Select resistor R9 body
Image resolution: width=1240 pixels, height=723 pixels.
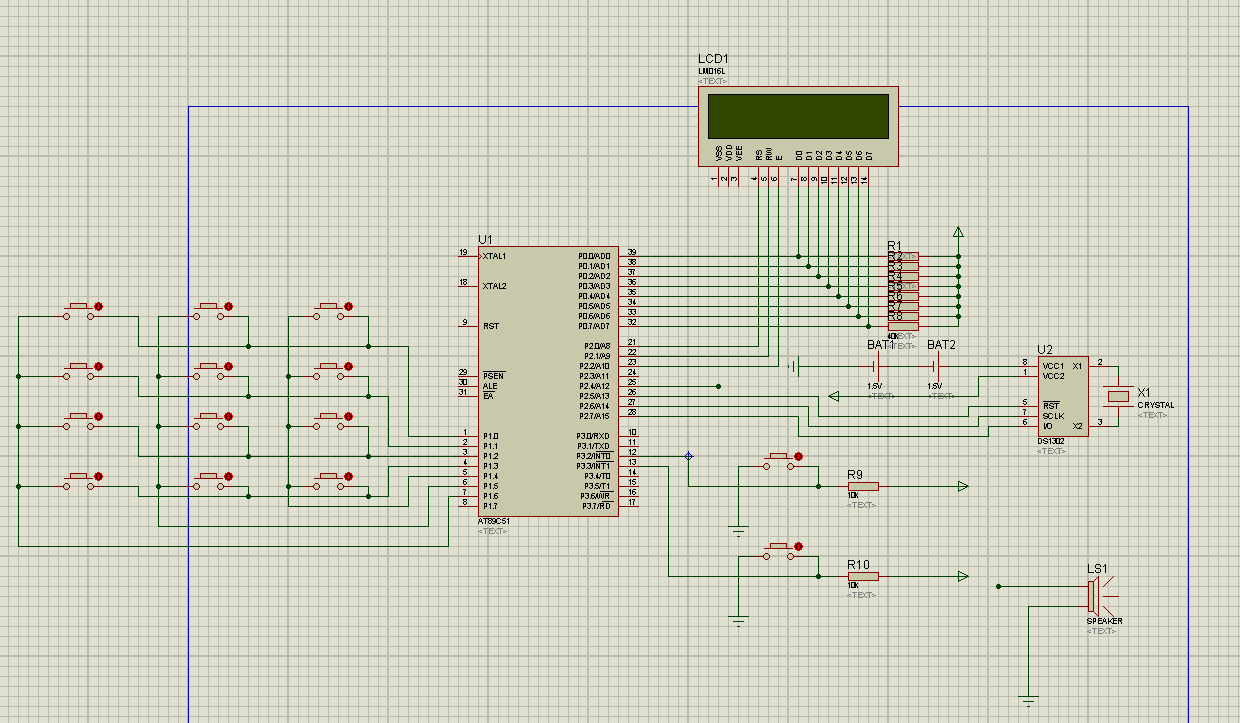coord(862,486)
